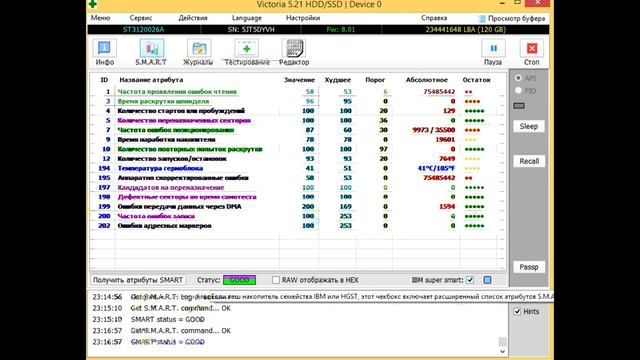Select attribute row Частота ошибок позиционирования
Screen dimensions: 640x360
pyautogui.click(x=298, y=130)
